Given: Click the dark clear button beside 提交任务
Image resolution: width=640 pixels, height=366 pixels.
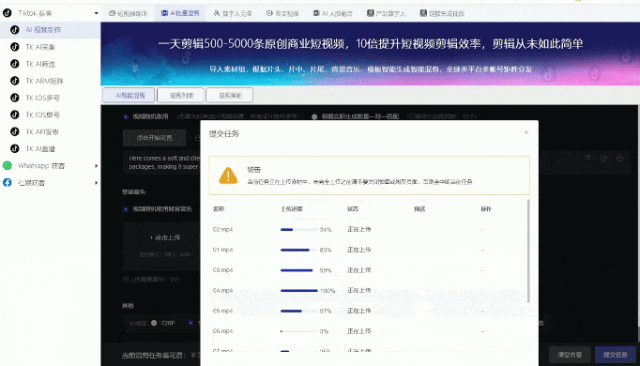Looking at the screenshot, I should point(570,355).
